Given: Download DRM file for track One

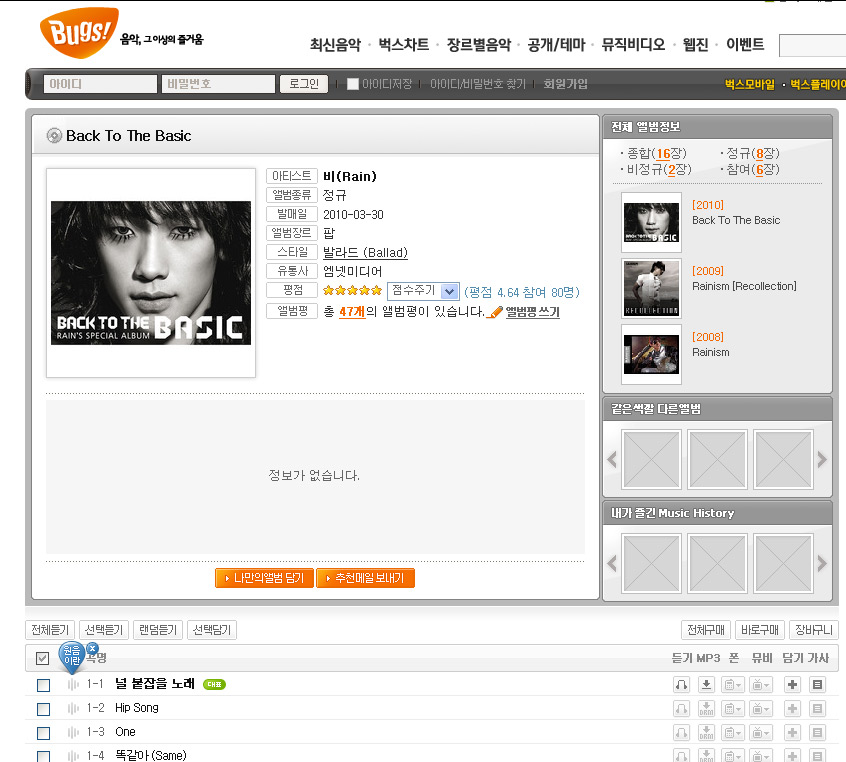Looking at the screenshot, I should point(706,732).
